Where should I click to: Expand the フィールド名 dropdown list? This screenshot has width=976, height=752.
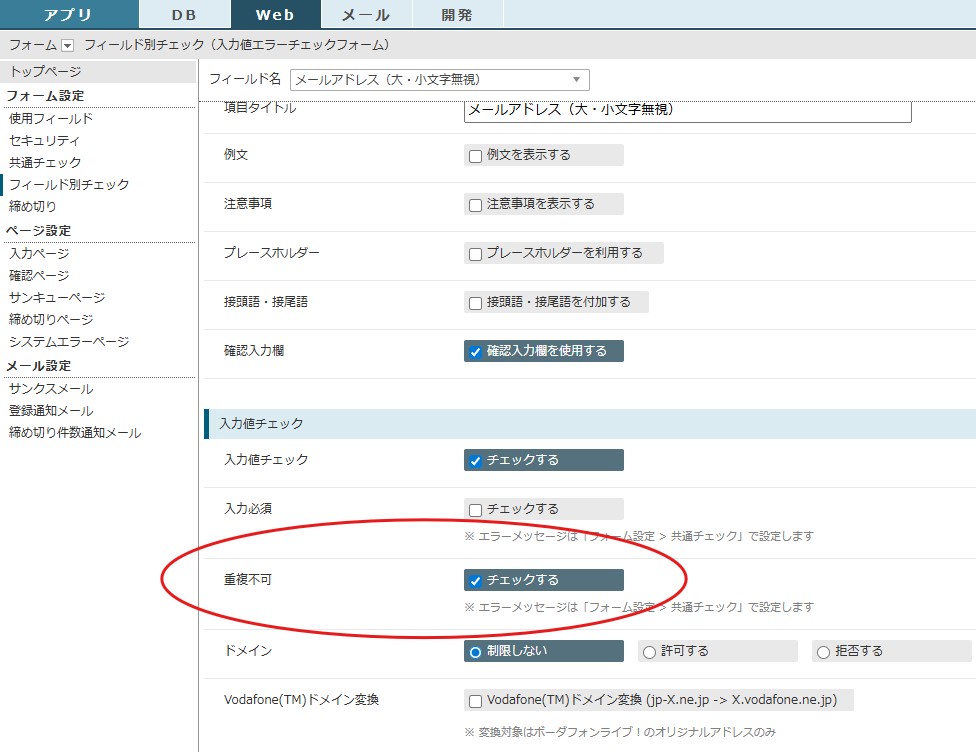576,80
